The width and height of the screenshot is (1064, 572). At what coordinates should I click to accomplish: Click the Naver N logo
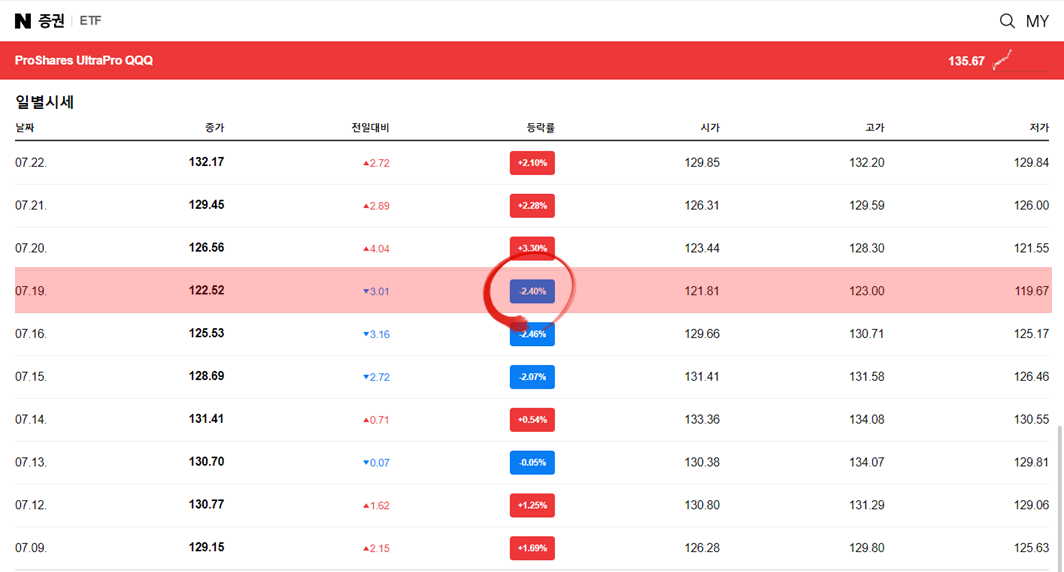pyautogui.click(x=23, y=21)
